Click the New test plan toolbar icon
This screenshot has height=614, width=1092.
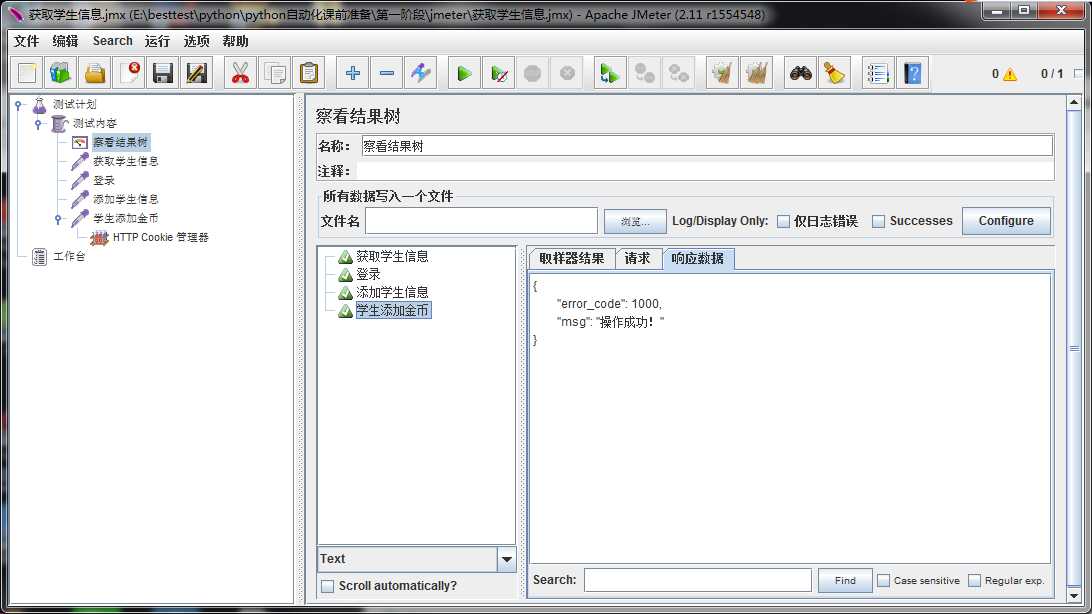(x=26, y=73)
